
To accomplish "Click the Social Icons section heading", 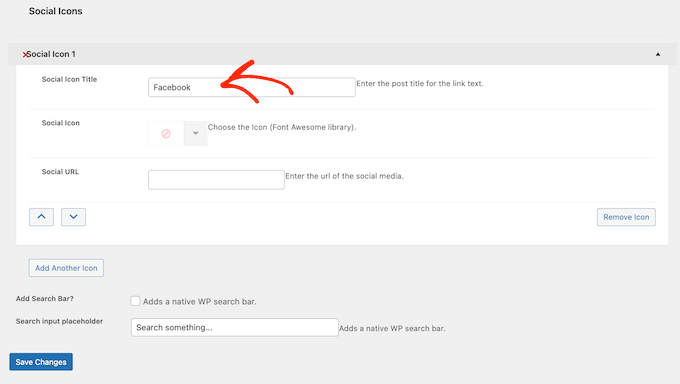I will tap(56, 11).
